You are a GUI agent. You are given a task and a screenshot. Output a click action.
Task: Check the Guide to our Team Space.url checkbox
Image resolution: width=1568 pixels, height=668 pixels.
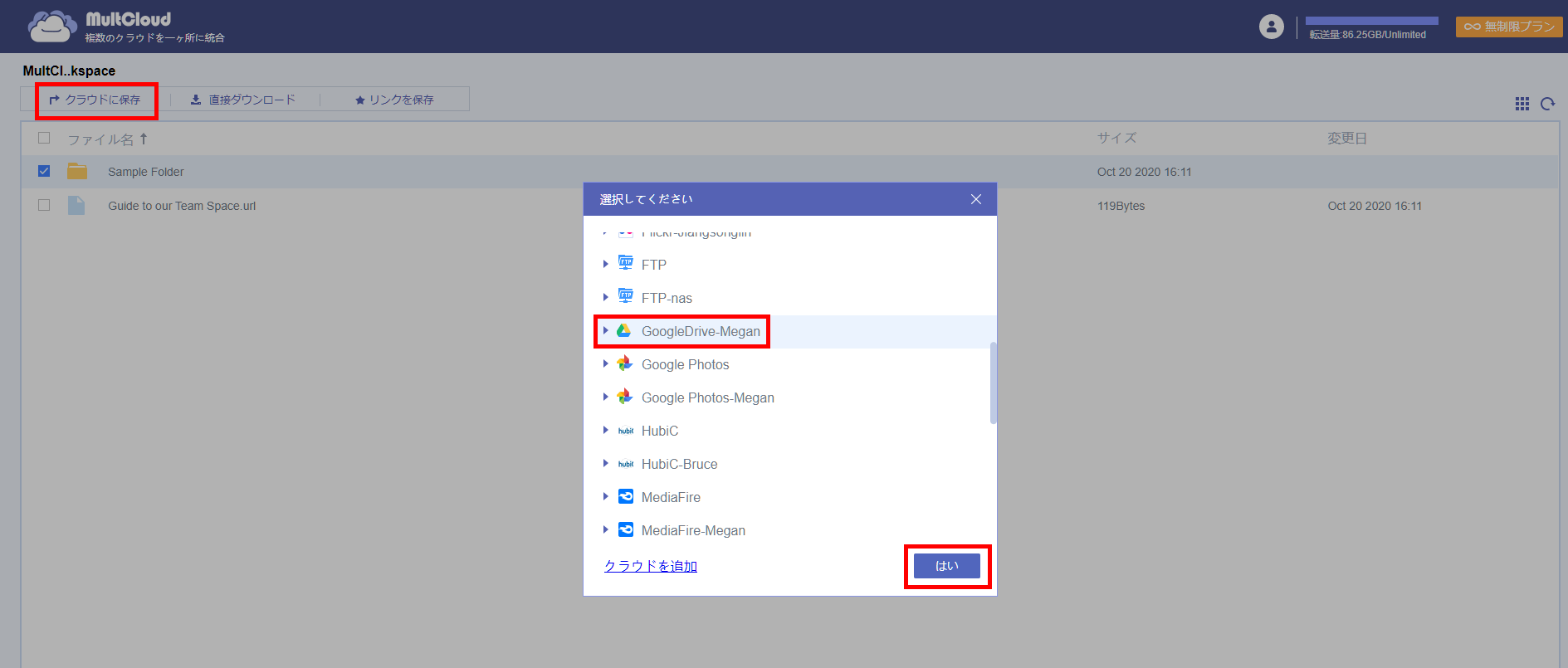[x=44, y=205]
